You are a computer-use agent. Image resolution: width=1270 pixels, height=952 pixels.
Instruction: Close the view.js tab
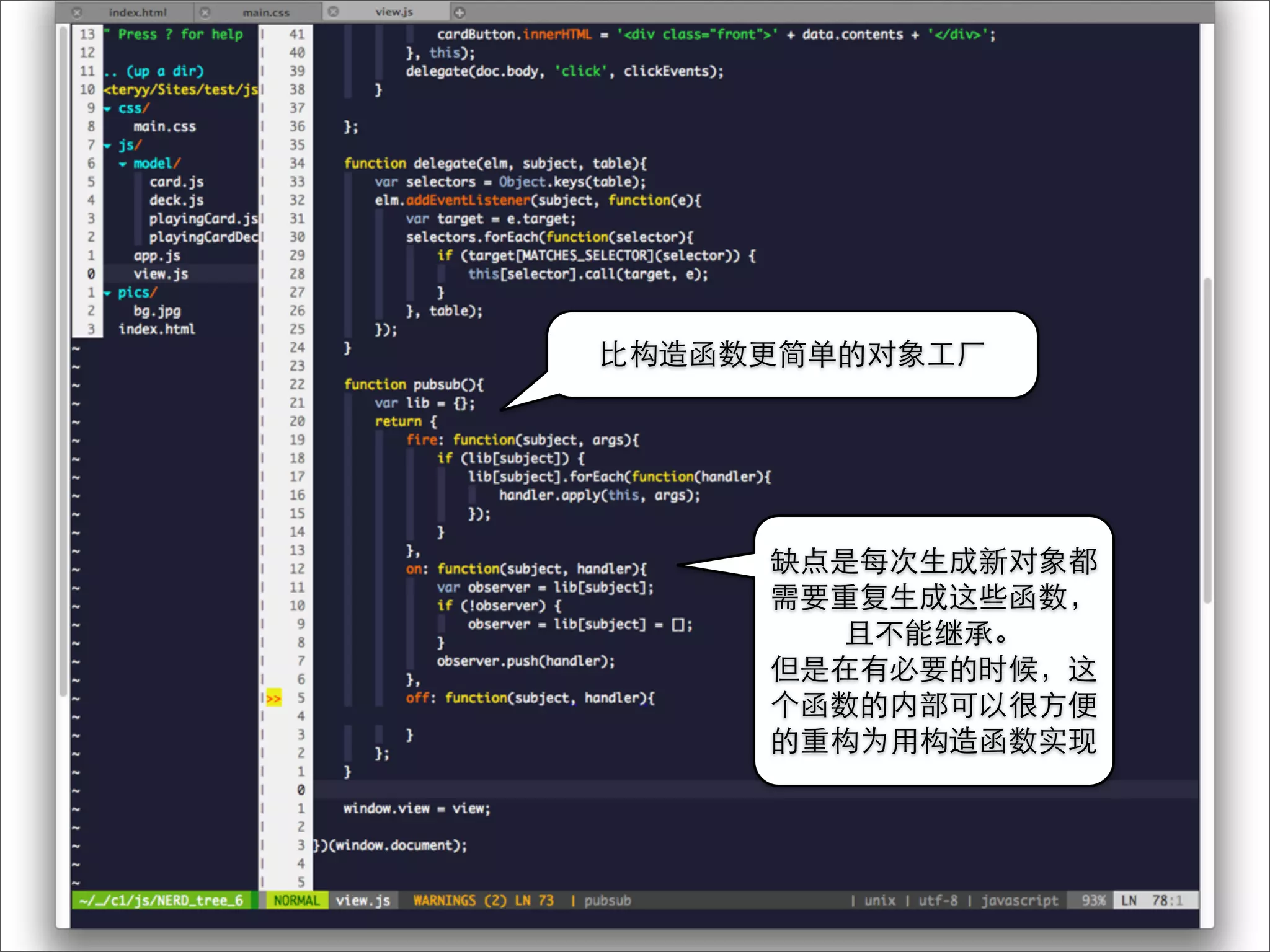tap(334, 12)
